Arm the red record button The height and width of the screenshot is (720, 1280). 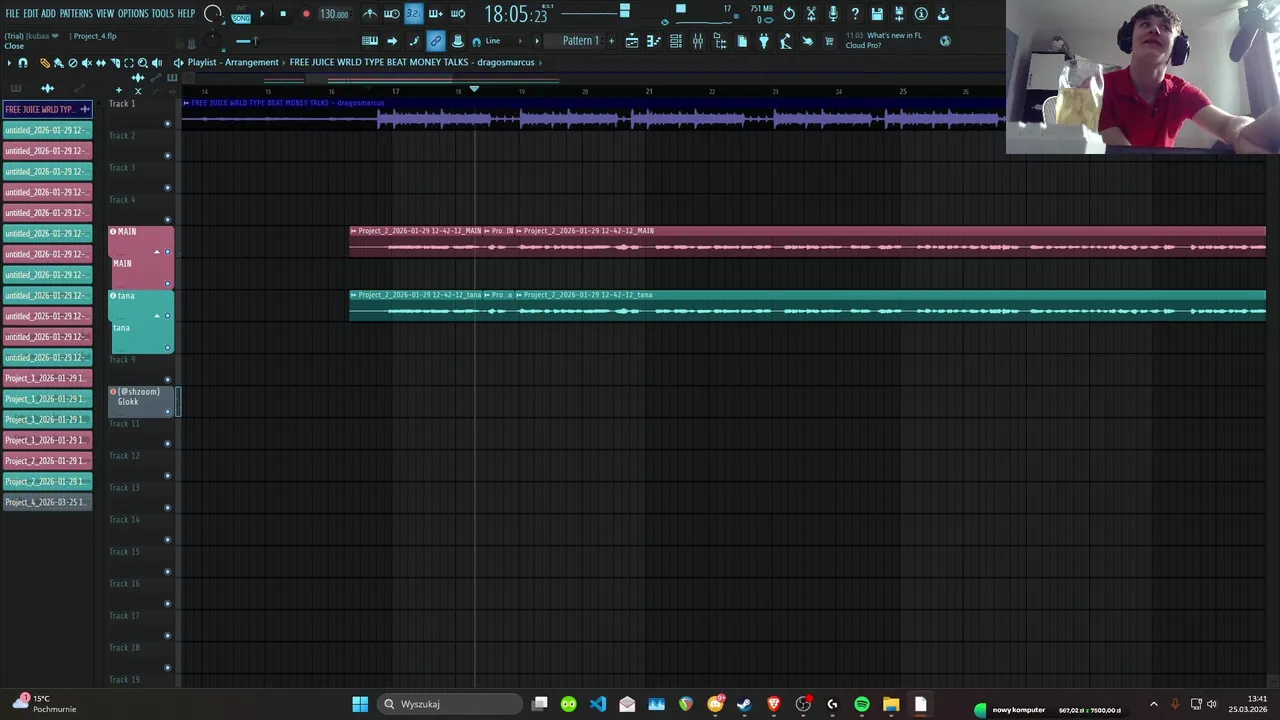point(306,14)
